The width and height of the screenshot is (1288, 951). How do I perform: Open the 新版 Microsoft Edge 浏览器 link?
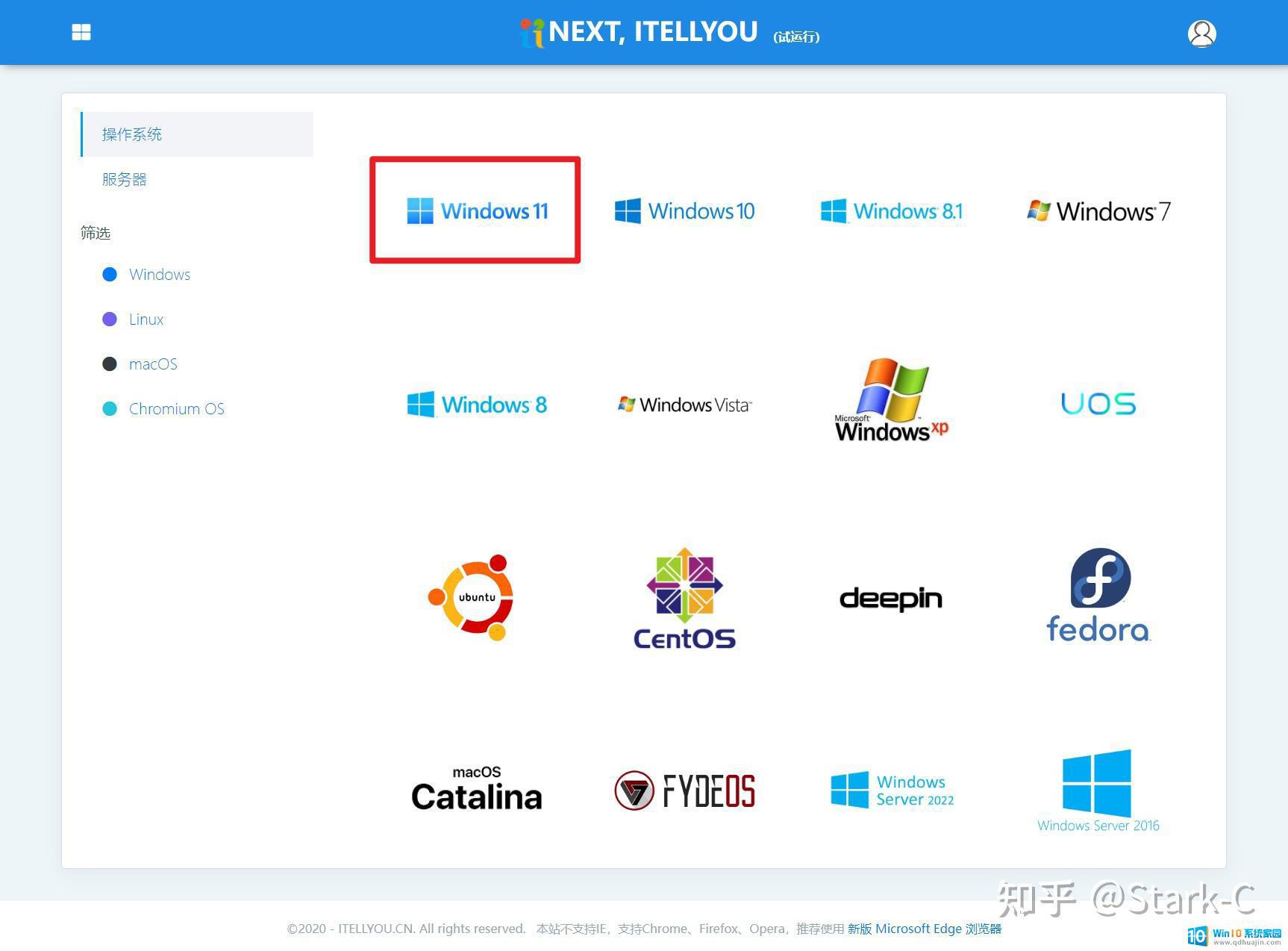[x=925, y=929]
